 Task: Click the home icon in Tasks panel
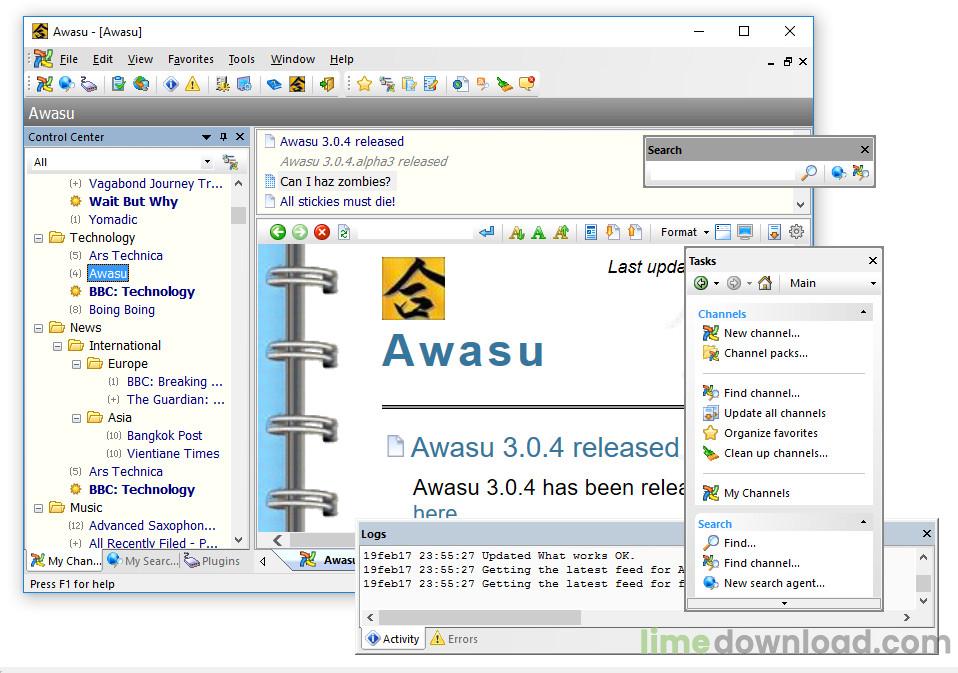click(765, 283)
